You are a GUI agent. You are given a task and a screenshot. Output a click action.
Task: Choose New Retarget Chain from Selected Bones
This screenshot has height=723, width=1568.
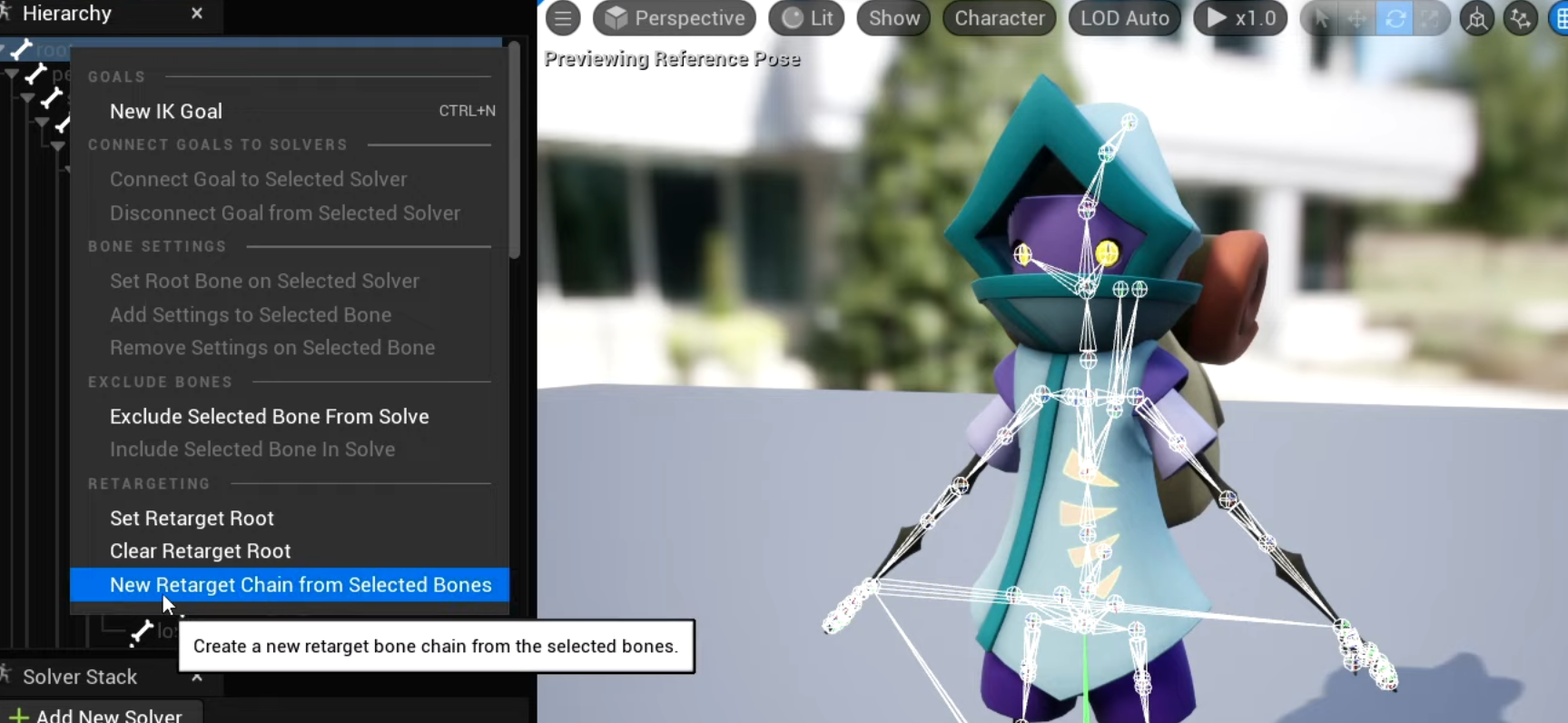(x=290, y=585)
